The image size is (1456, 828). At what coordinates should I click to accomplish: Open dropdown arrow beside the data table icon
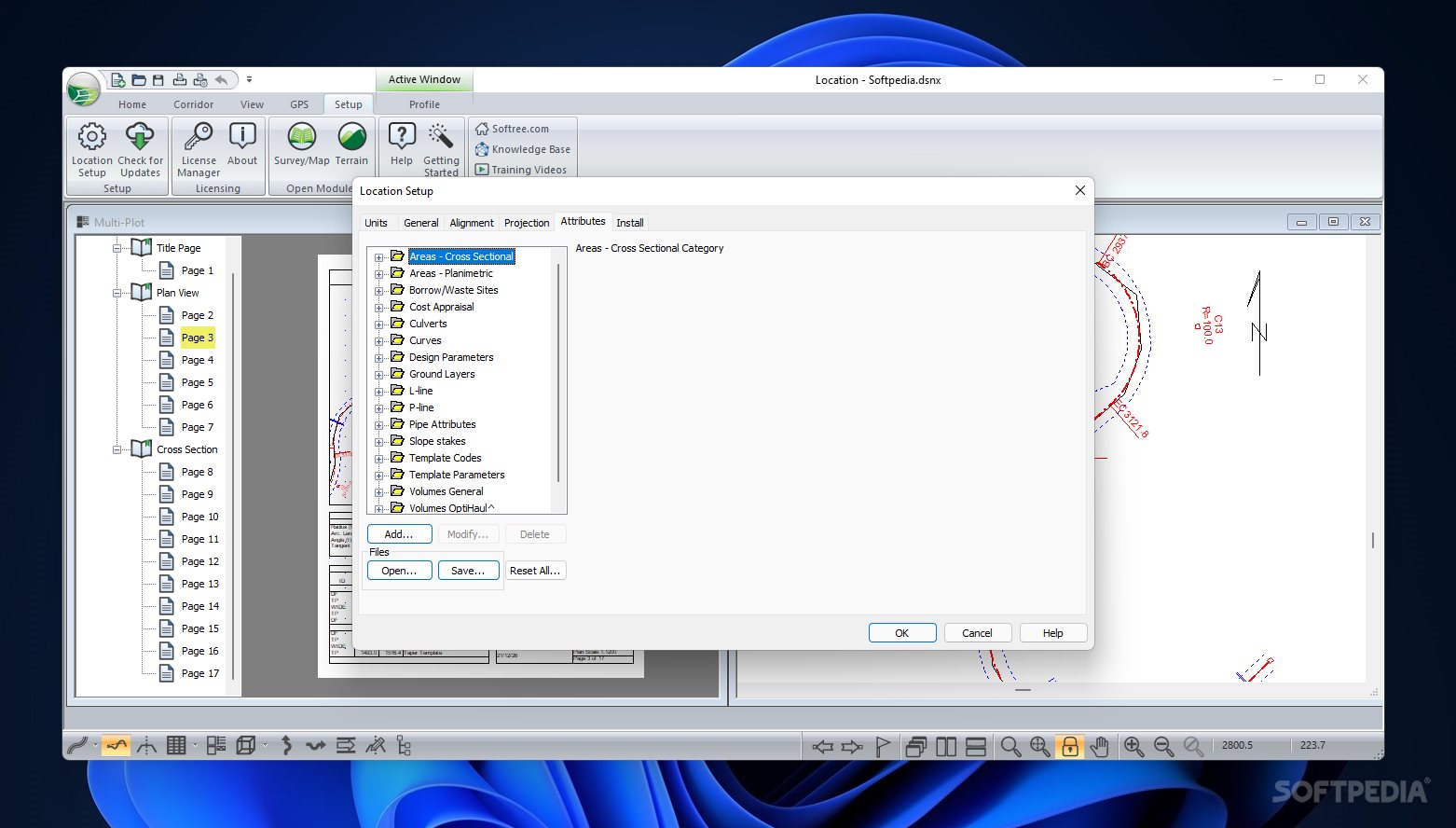[195, 745]
